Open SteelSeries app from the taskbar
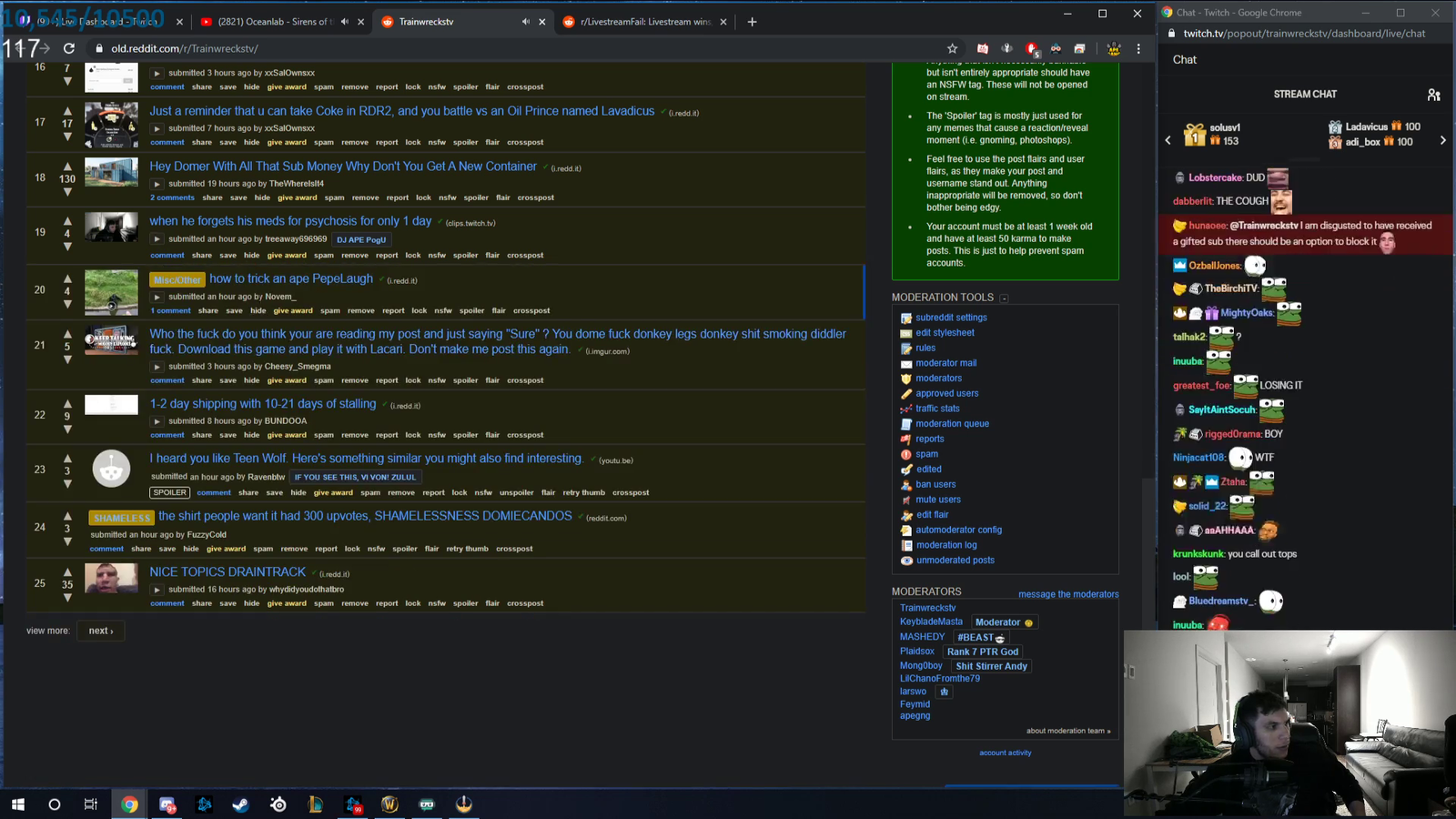The image size is (1456, 819). tap(278, 804)
